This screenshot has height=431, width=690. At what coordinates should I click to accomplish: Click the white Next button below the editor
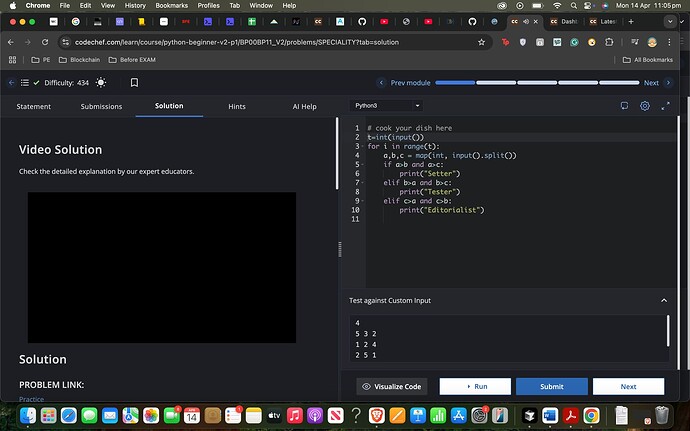click(628, 387)
